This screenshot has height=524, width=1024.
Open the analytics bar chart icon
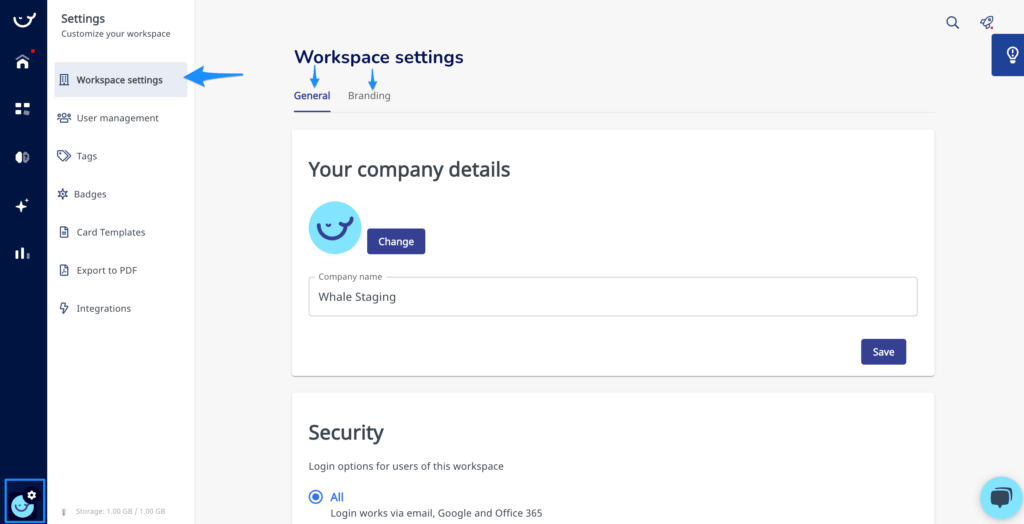point(22,253)
